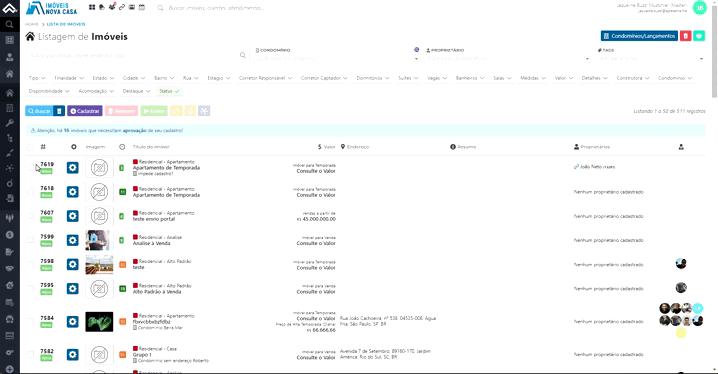Screen dimensions: 718x374
Task: Sort by the Título do imóvel column header
Action: point(151,147)
